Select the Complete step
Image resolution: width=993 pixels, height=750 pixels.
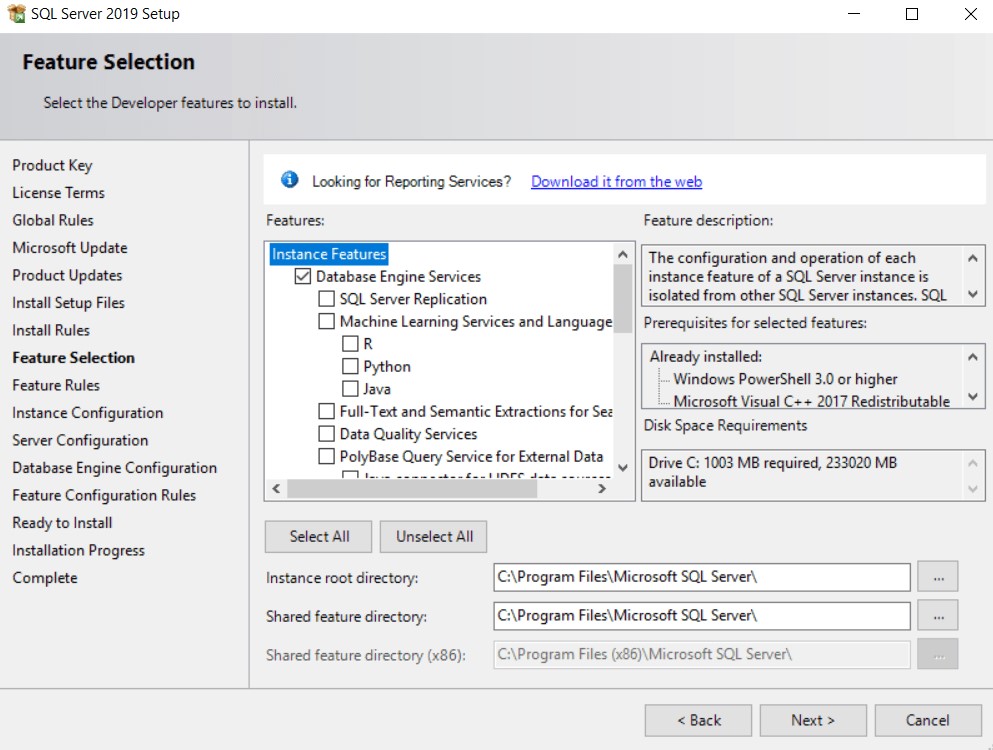(x=45, y=578)
